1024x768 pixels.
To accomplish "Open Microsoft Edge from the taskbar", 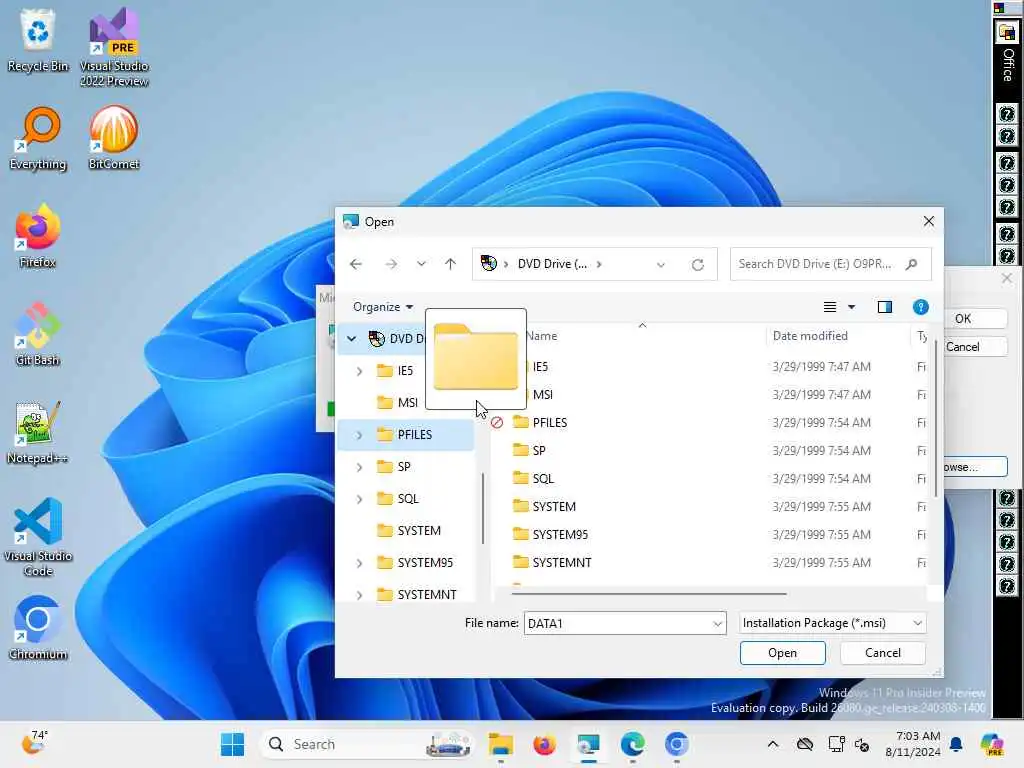I will pos(632,744).
